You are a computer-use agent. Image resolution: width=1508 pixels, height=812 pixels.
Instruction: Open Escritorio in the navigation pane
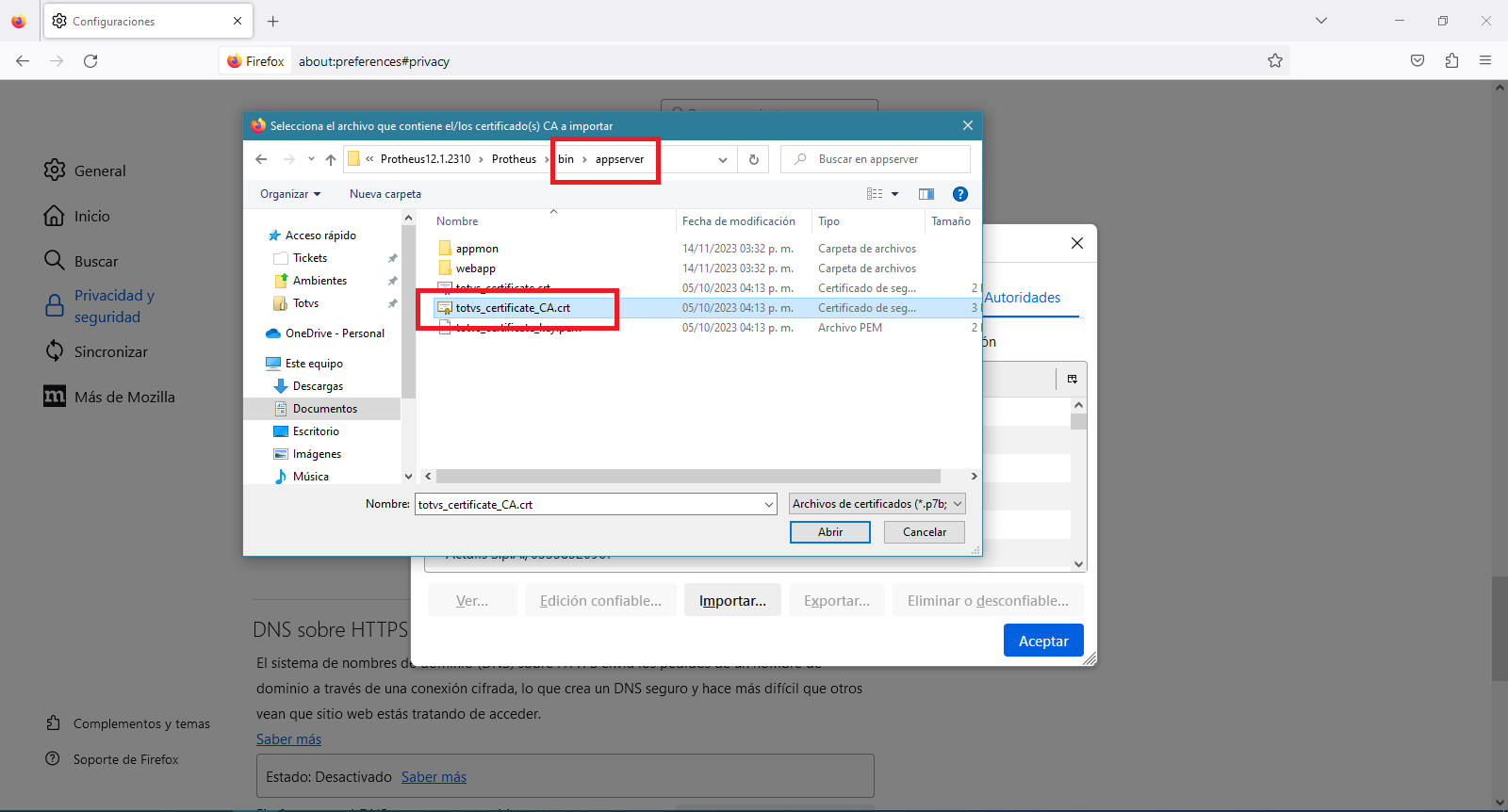[316, 431]
